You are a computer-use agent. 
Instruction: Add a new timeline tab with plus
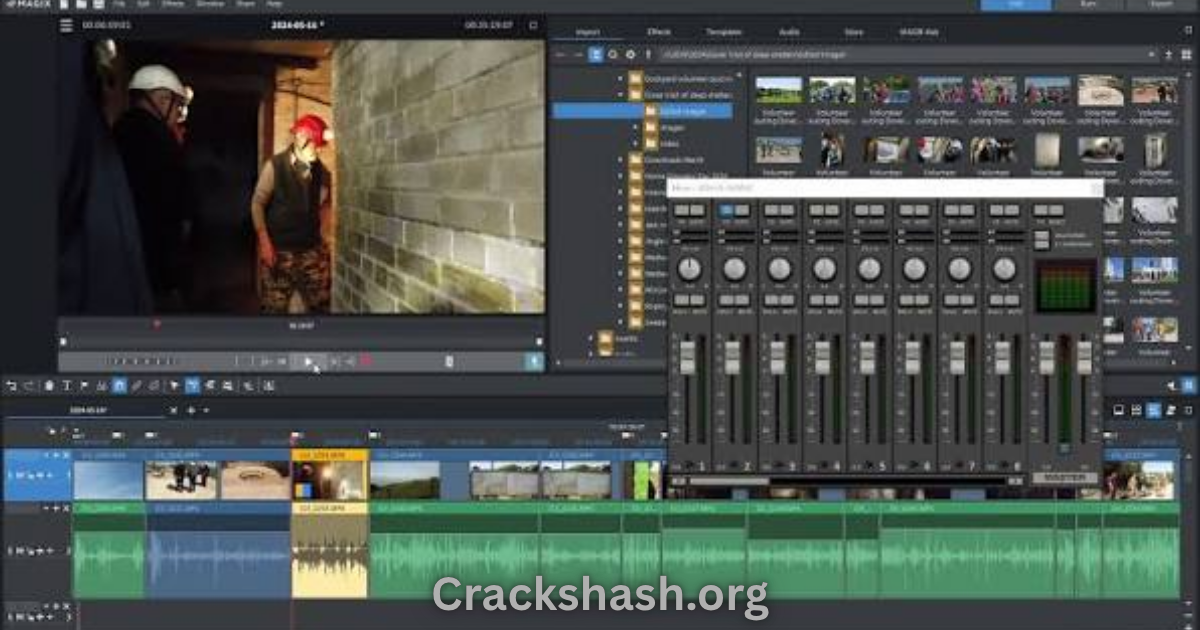click(192, 410)
